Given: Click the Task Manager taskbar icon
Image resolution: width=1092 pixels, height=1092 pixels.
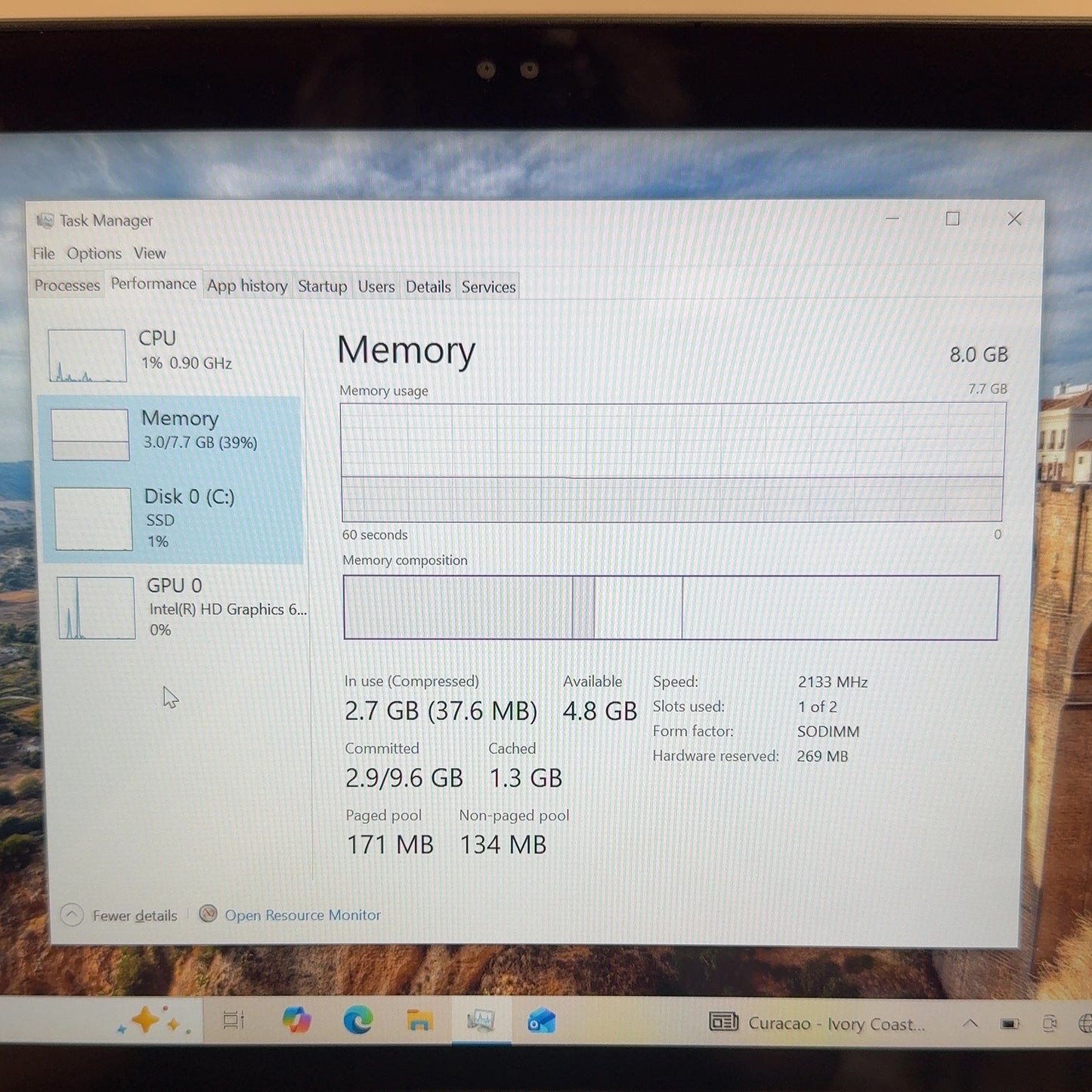Looking at the screenshot, I should (481, 1021).
